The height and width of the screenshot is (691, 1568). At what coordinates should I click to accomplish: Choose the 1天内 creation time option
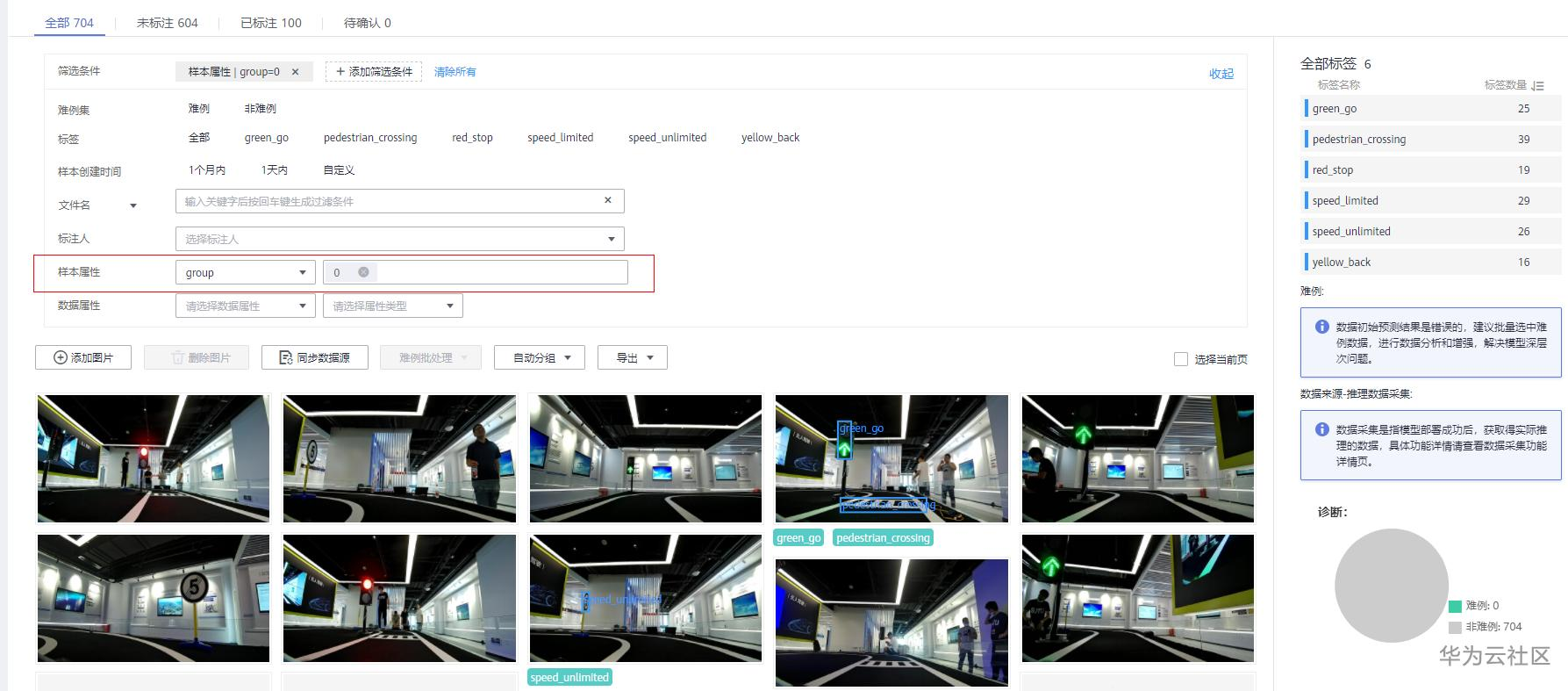[274, 170]
